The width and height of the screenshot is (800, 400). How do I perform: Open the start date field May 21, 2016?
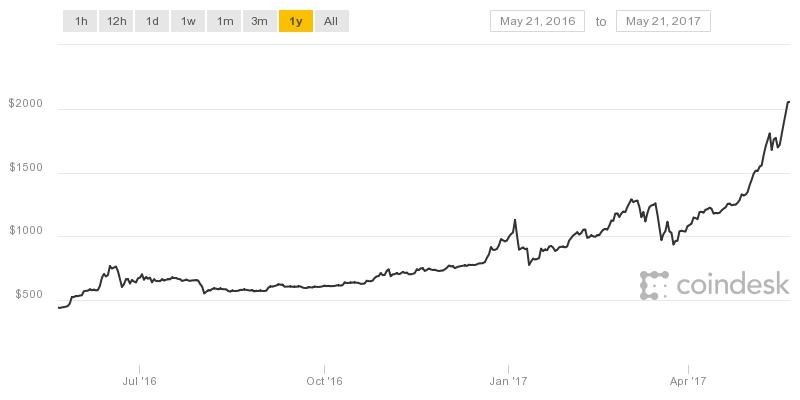537,21
